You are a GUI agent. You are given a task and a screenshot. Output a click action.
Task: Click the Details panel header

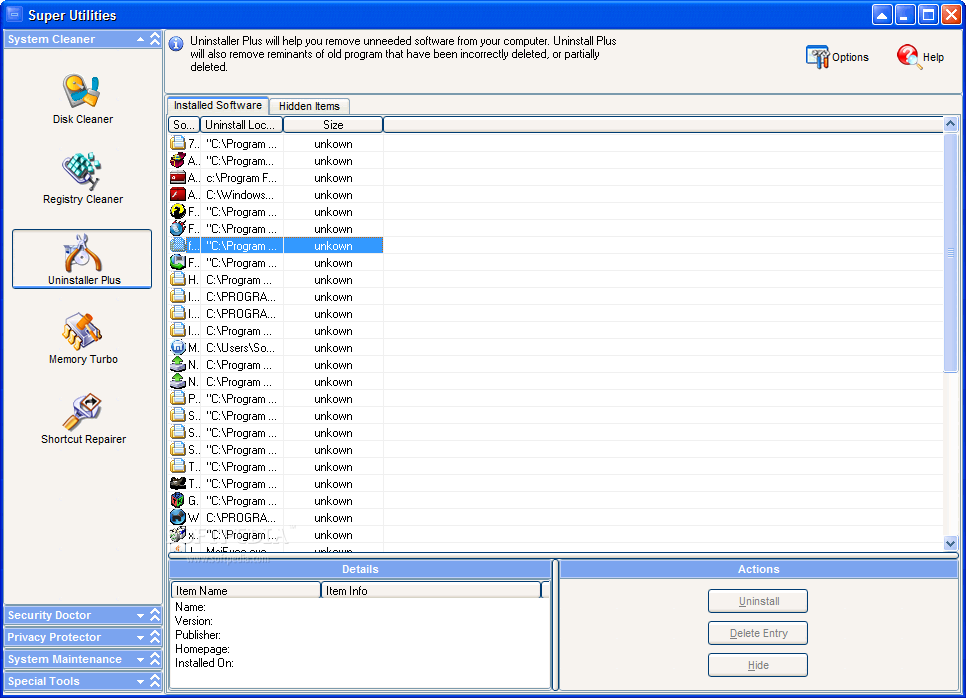tap(360, 569)
